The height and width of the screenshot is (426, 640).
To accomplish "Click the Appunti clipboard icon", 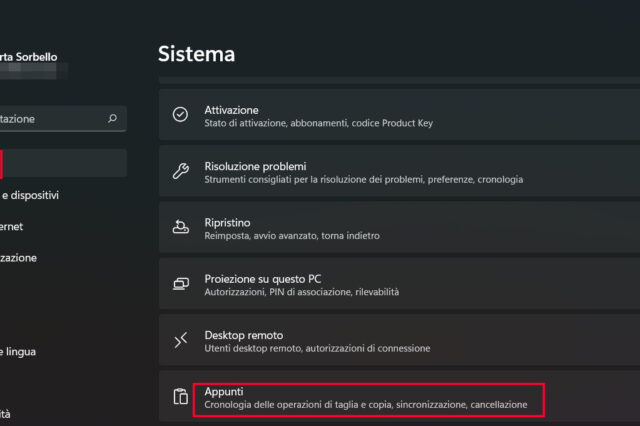I will click(180, 397).
